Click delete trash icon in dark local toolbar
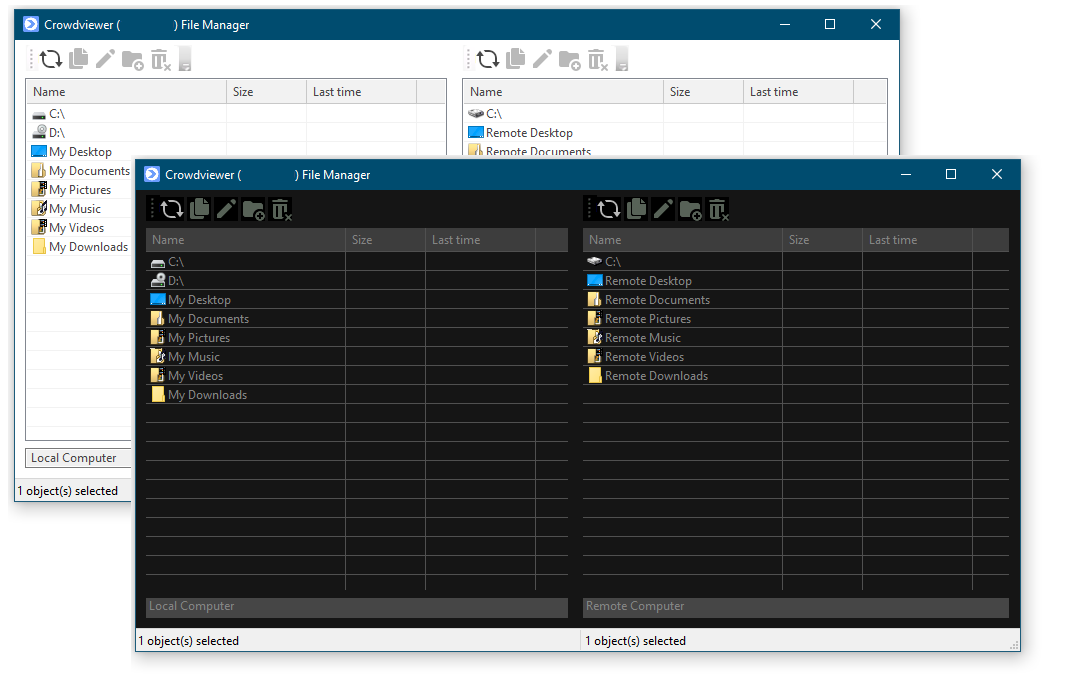Screen dimensions: 1074x686 282,209
